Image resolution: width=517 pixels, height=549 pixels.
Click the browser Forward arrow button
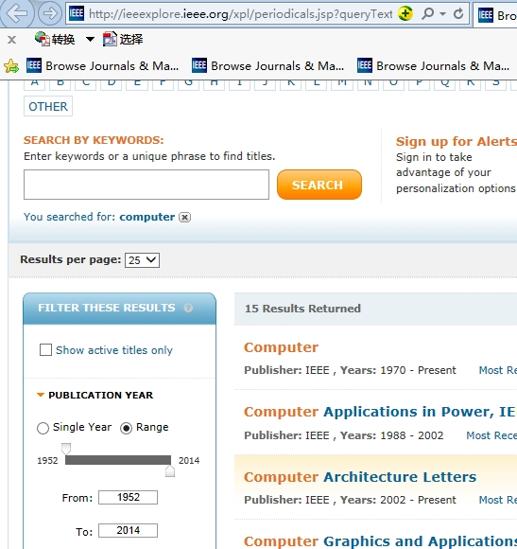tap(49, 14)
